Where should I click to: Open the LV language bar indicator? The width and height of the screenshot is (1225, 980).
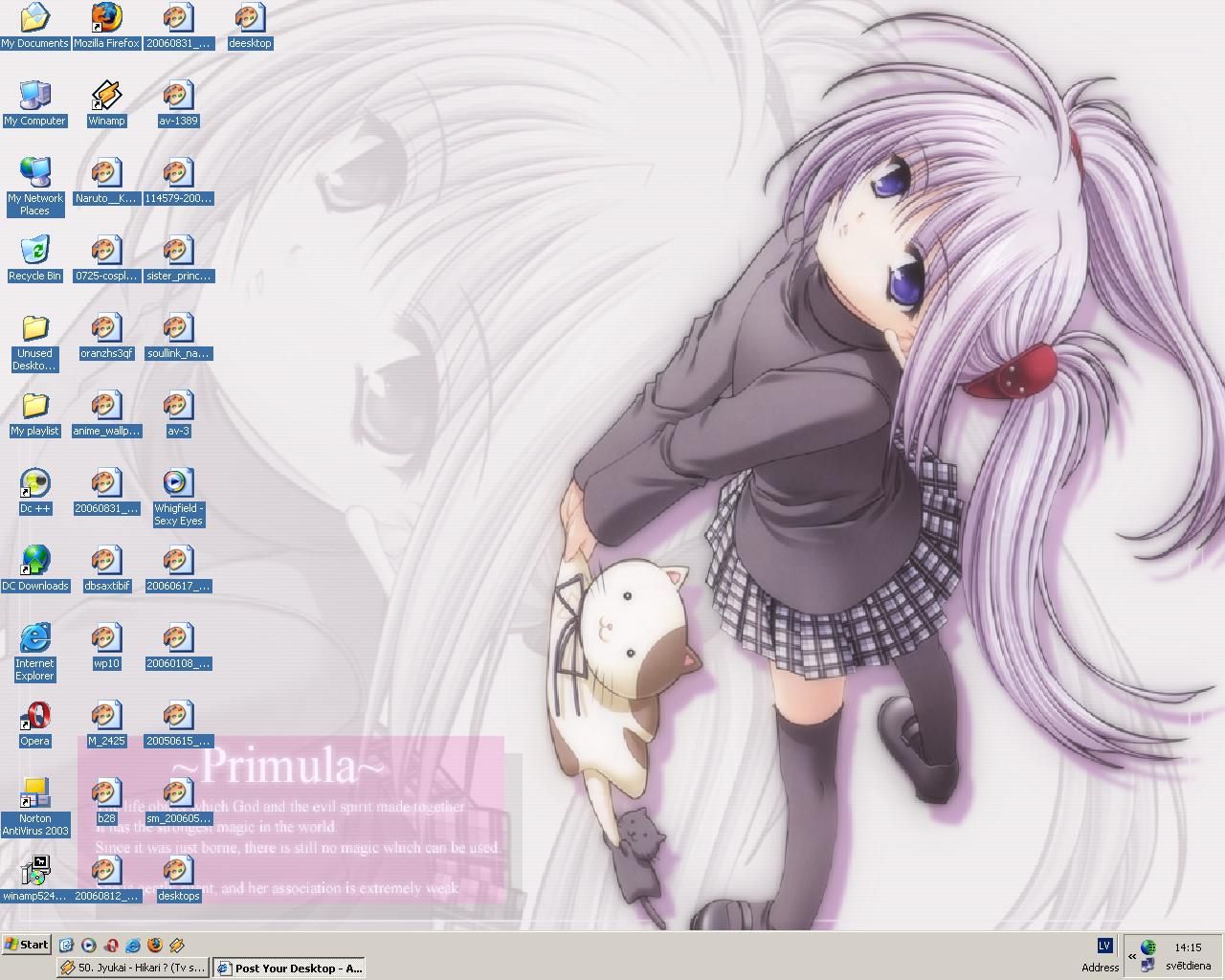(1104, 946)
